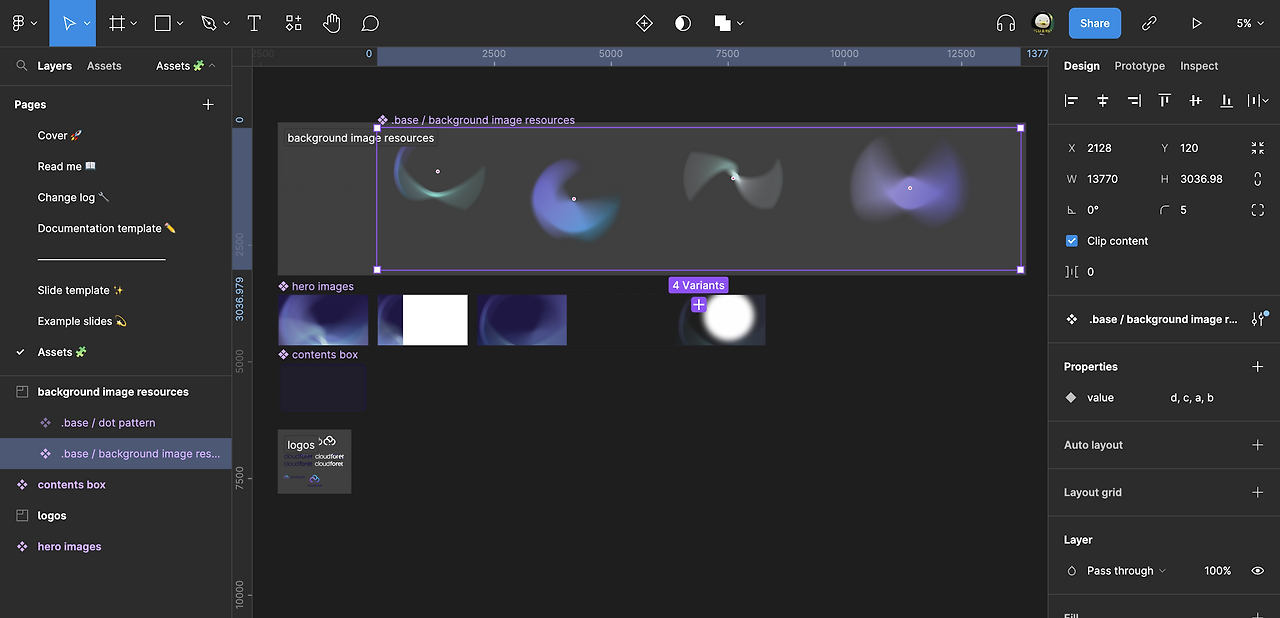Click the Boolean union groups icon
Image resolution: width=1280 pixels, height=618 pixels.
click(723, 23)
